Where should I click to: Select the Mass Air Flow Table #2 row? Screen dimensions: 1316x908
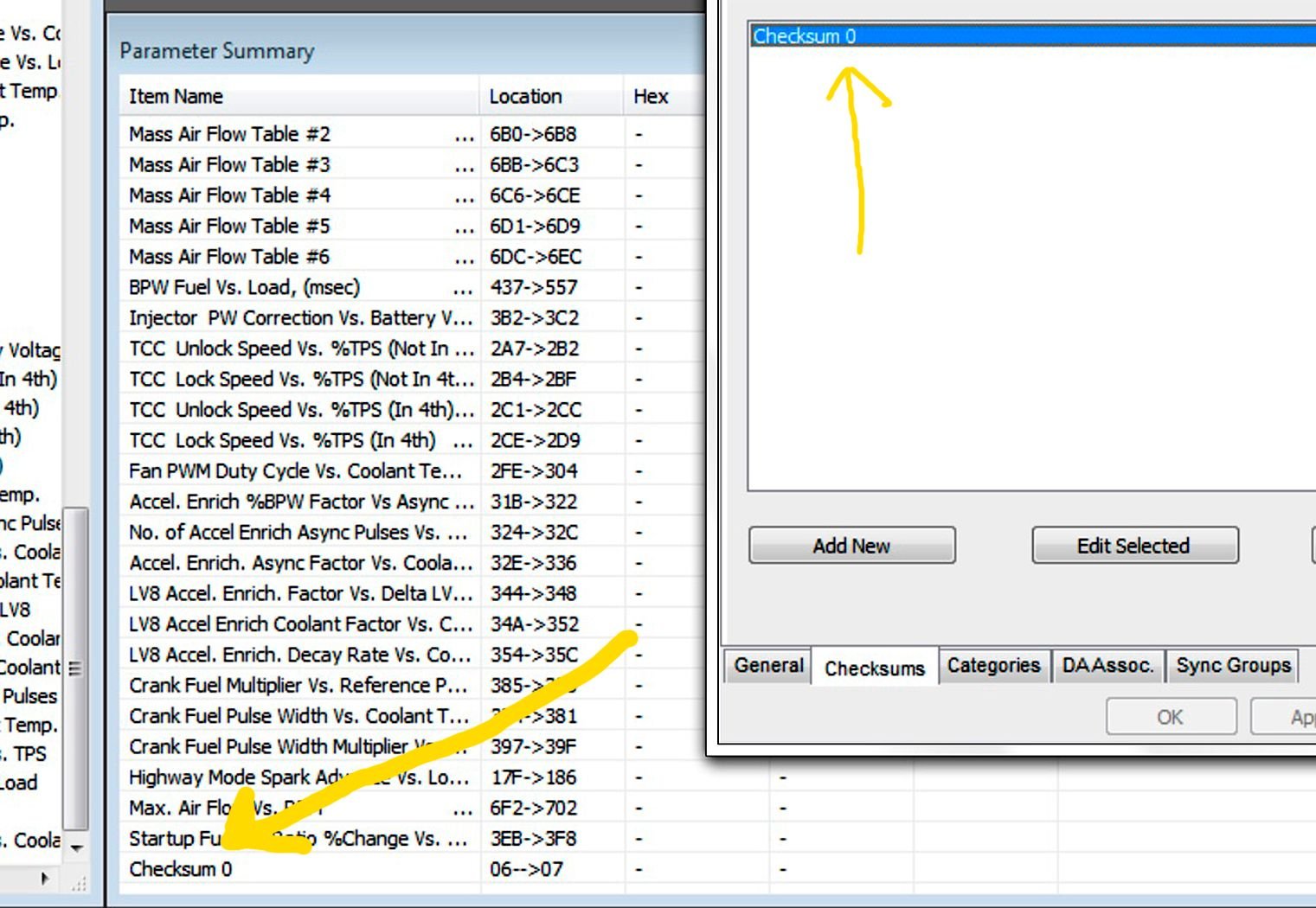pyautogui.click(x=412, y=134)
